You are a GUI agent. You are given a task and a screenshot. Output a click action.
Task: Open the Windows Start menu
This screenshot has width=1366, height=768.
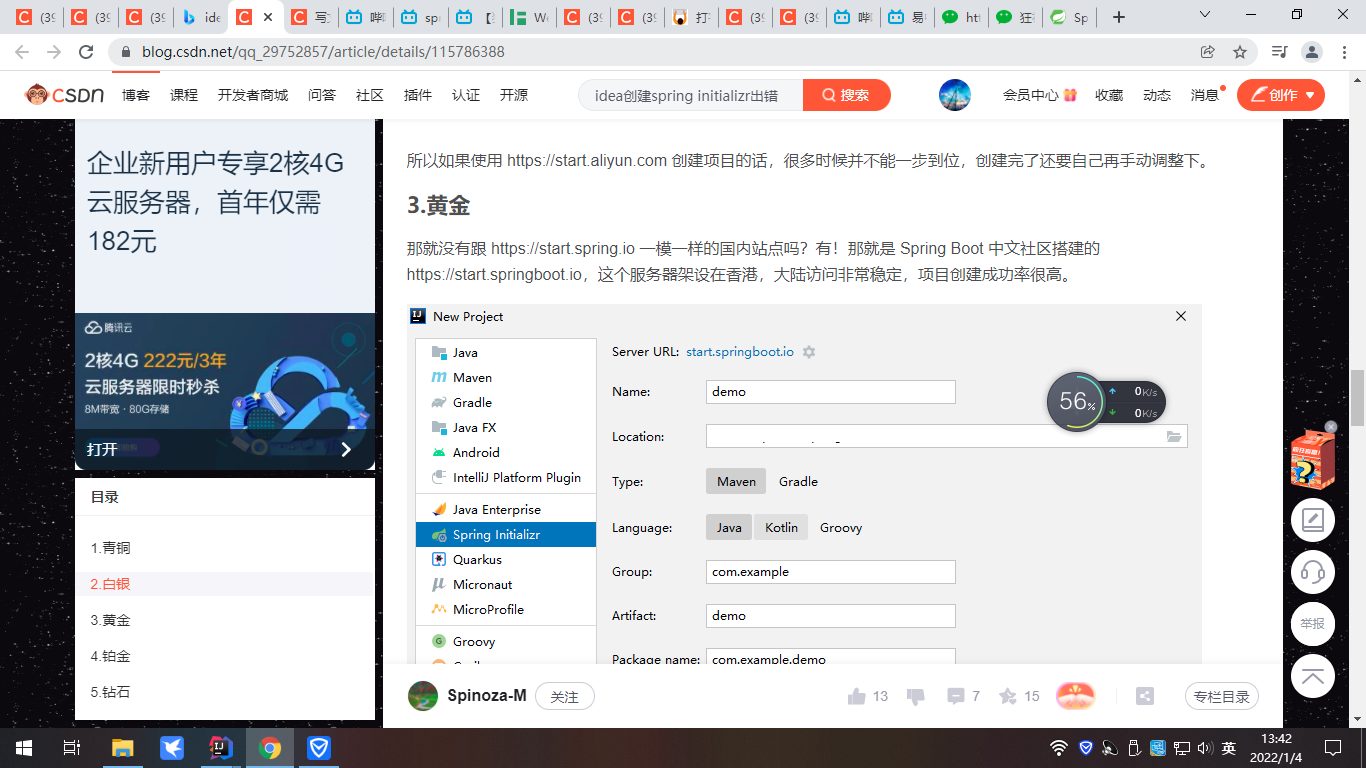(23, 748)
